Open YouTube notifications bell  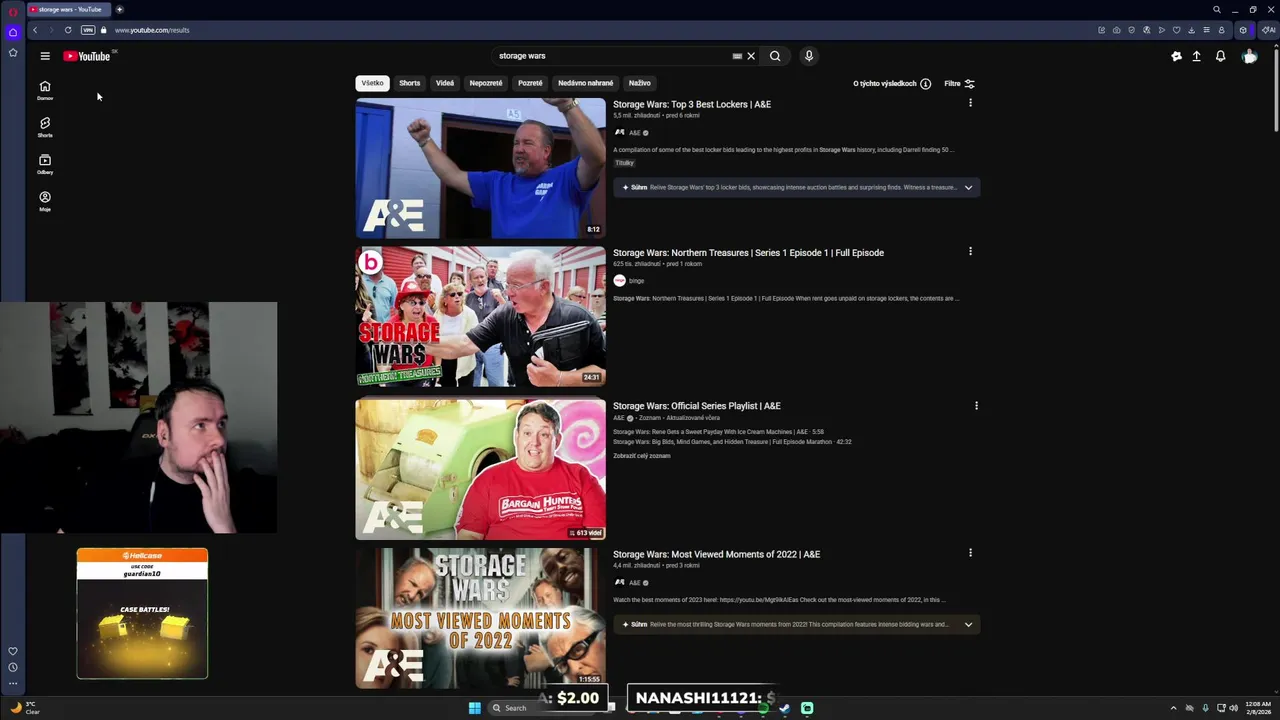[1220, 56]
